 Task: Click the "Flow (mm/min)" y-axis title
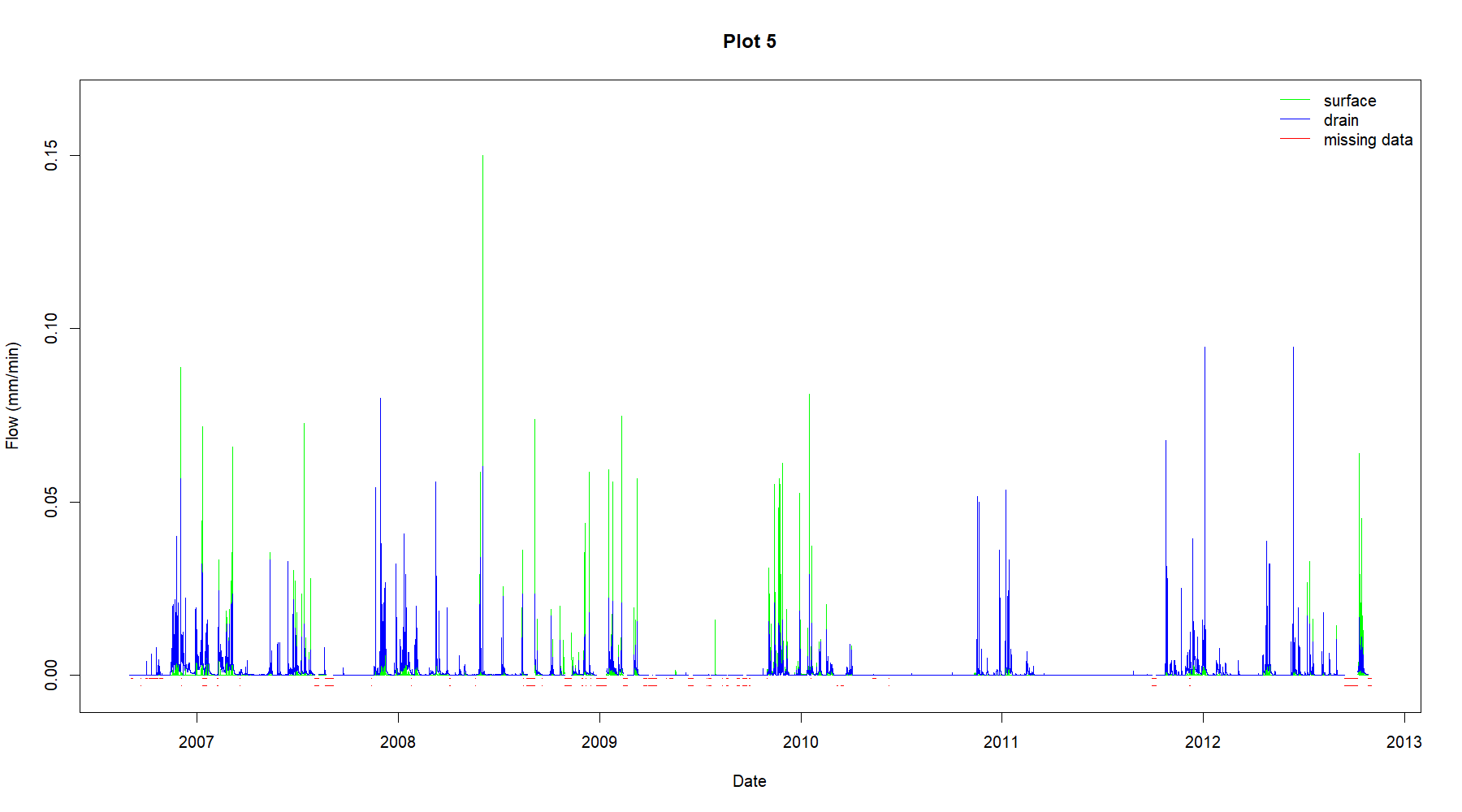point(12,395)
